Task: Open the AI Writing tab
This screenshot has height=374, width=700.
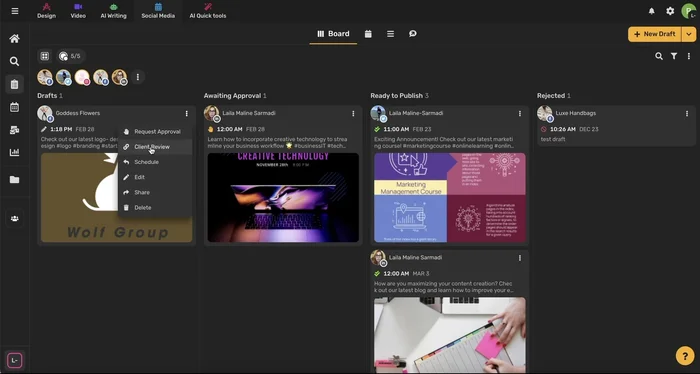Action: pyautogui.click(x=113, y=11)
